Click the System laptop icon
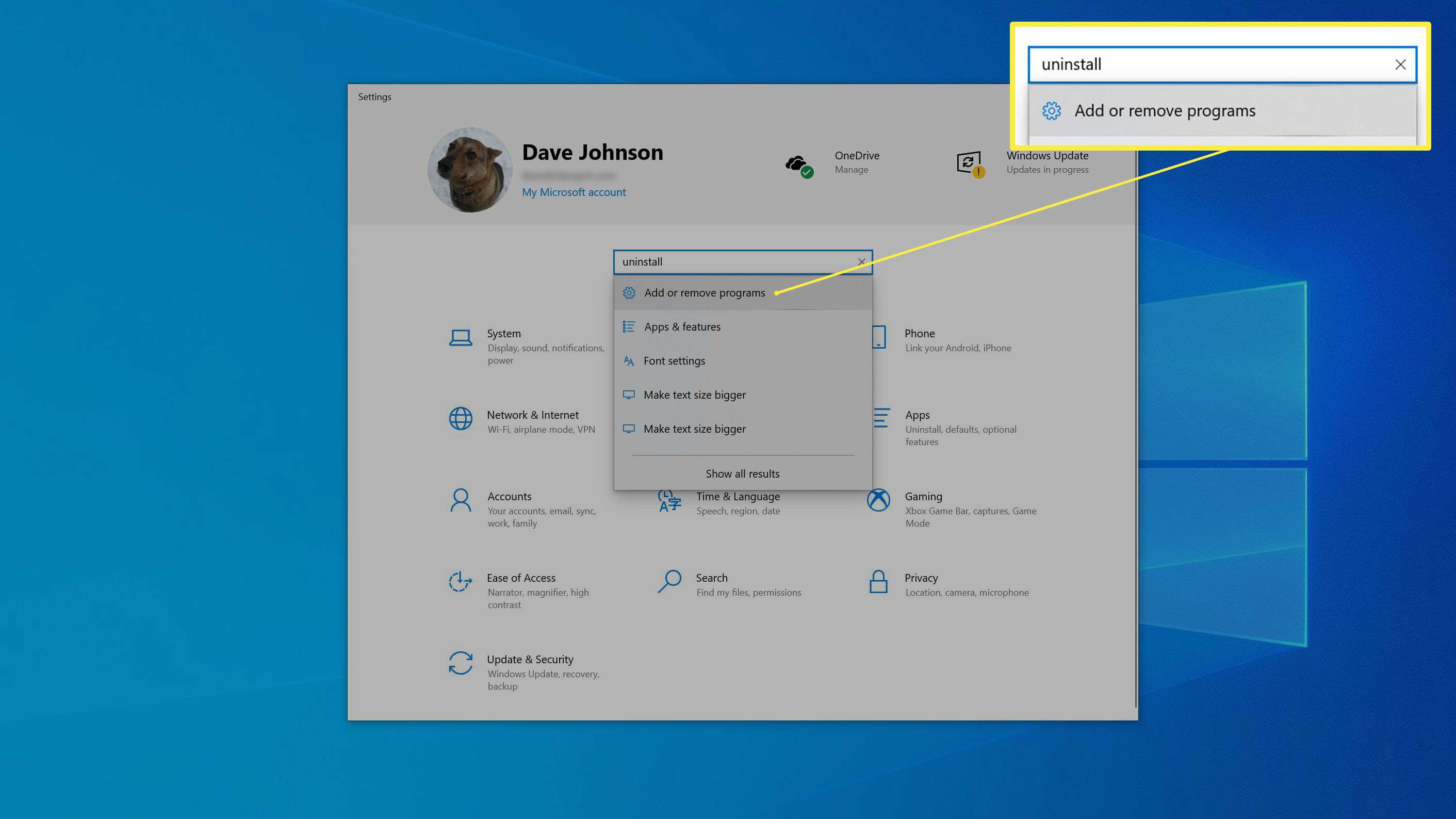The image size is (1456, 819). (x=461, y=338)
